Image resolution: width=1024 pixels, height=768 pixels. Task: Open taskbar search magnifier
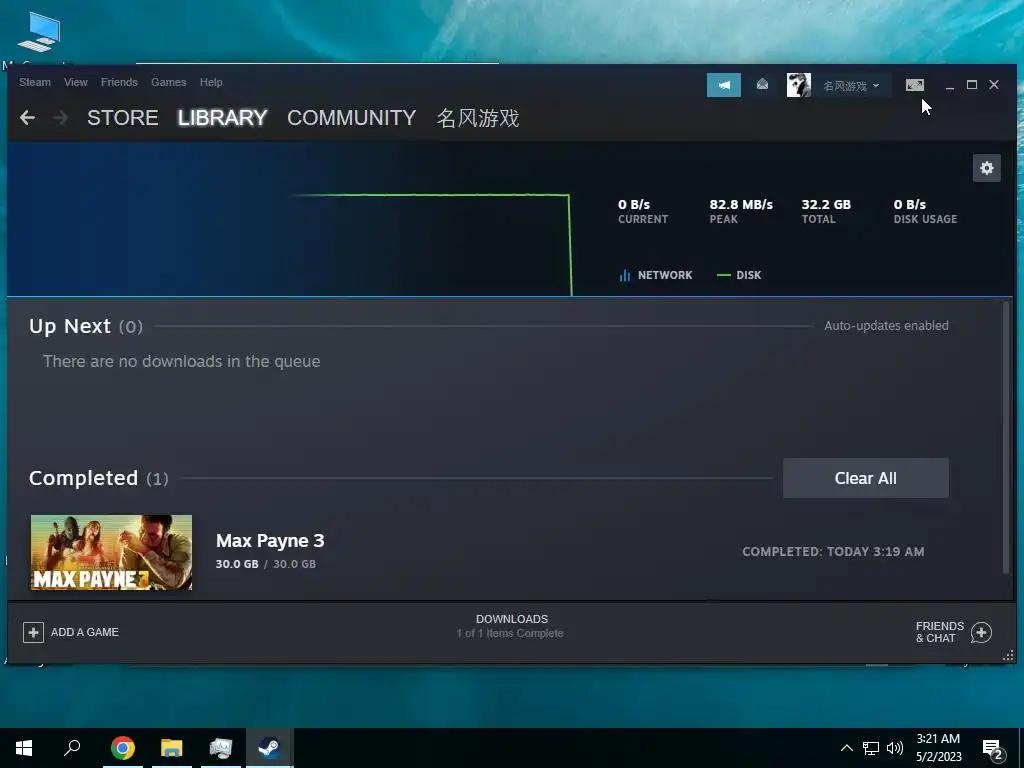tap(72, 748)
